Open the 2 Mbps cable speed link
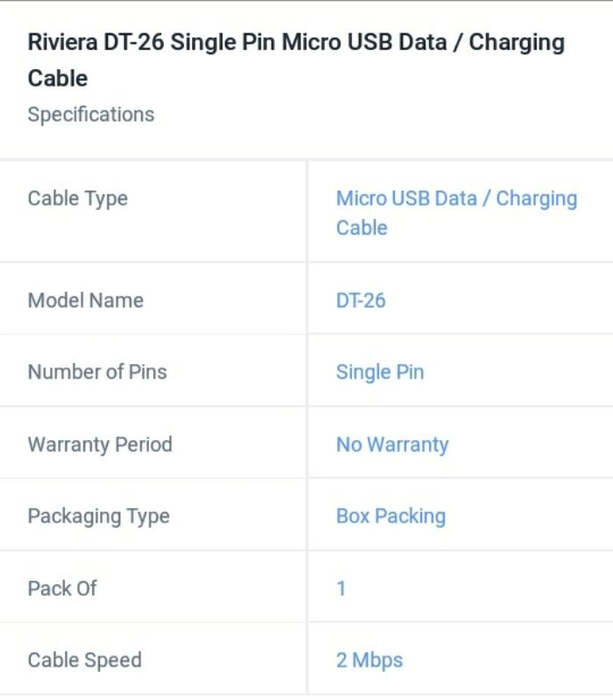The image size is (613, 700). [369, 660]
